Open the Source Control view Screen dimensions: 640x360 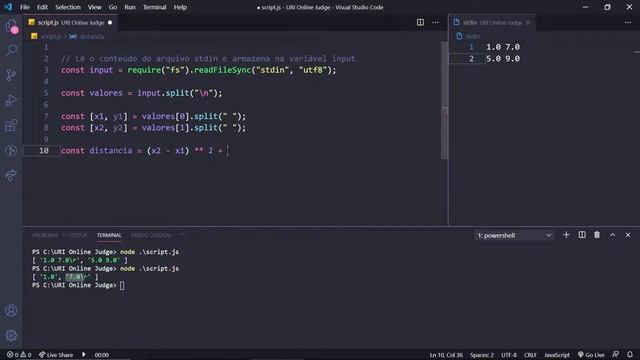[11, 75]
